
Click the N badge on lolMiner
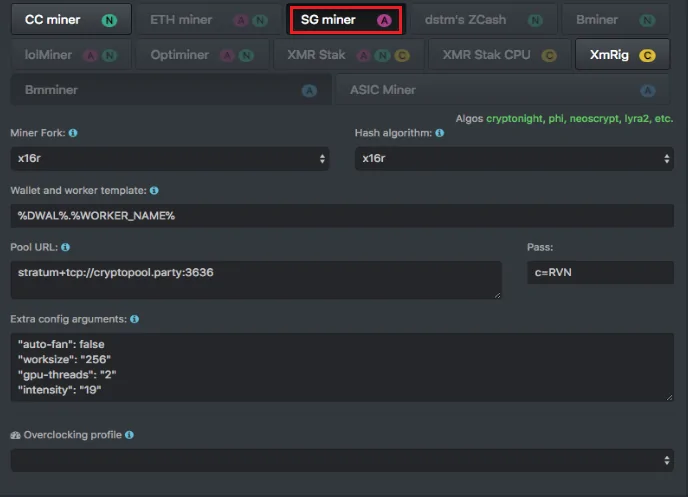pos(109,55)
